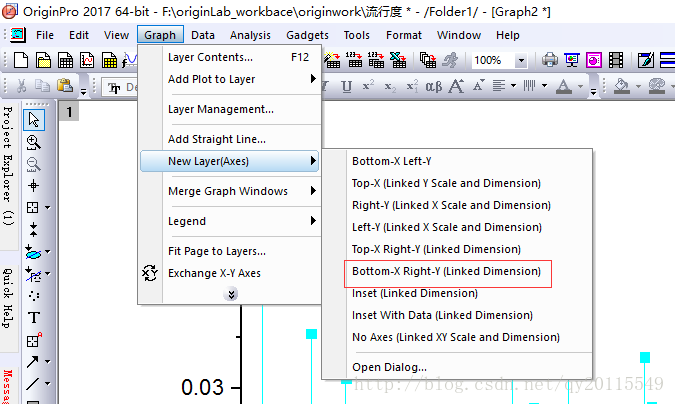This screenshot has width=675, height=404.
Task: Toggle Subscript formatting
Action: [x=390, y=86]
